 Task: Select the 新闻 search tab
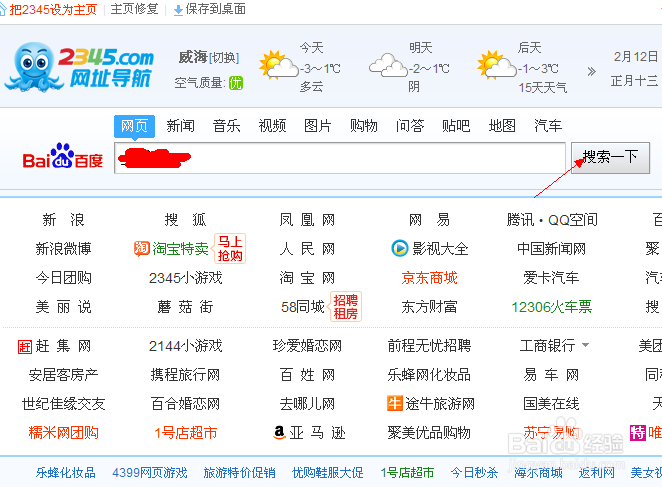[x=180, y=126]
